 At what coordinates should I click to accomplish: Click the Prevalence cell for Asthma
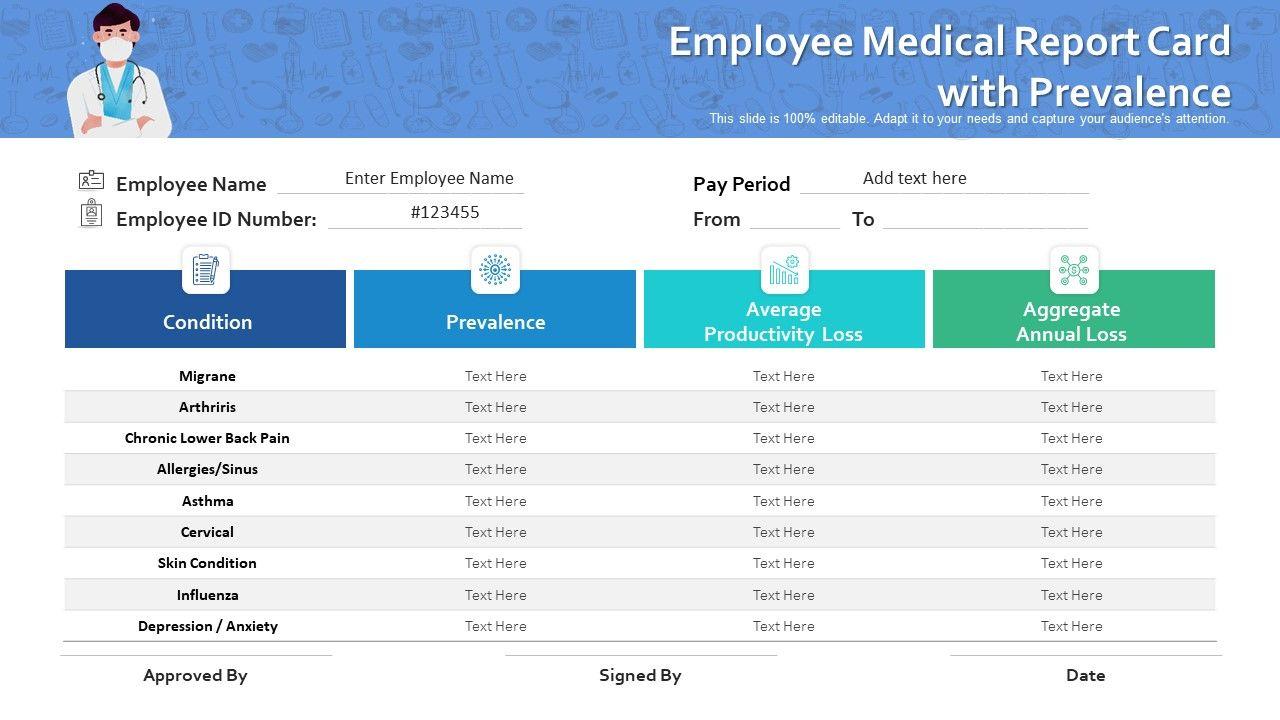coord(495,501)
